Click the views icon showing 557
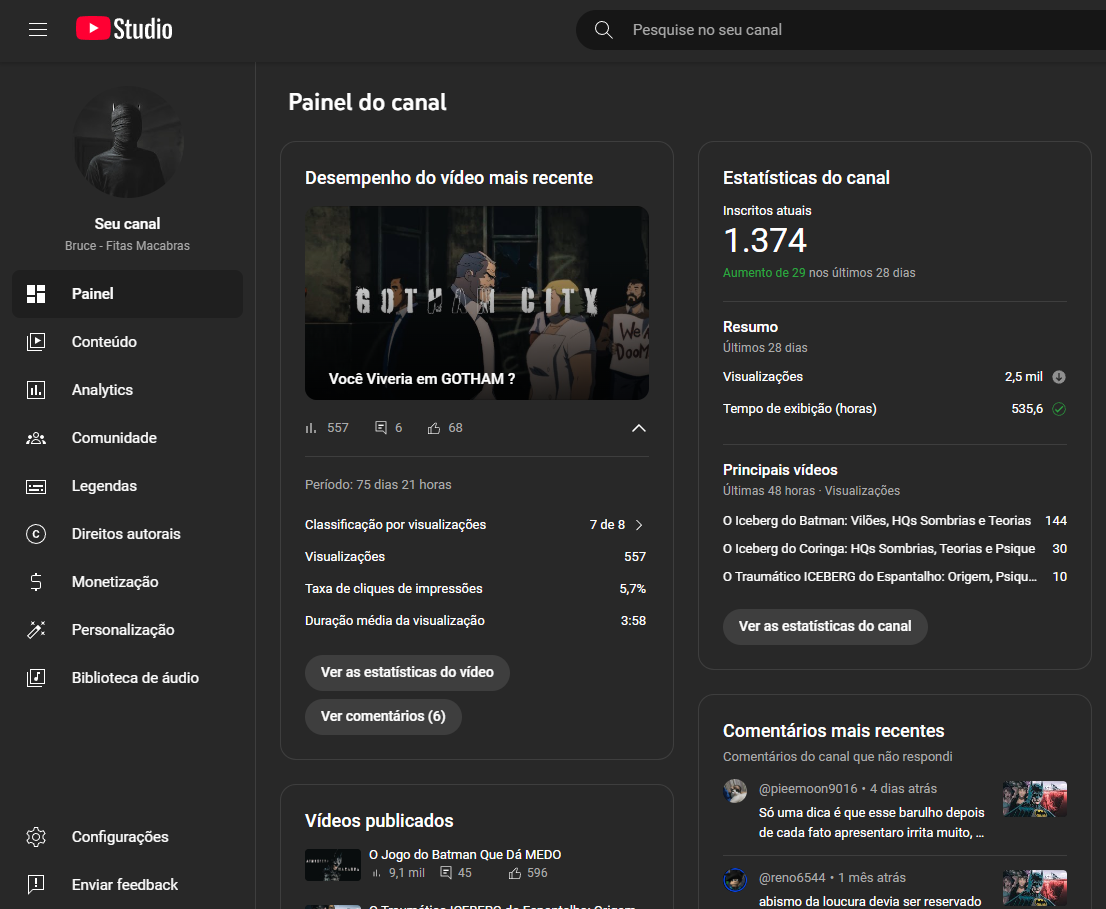 tap(310, 428)
